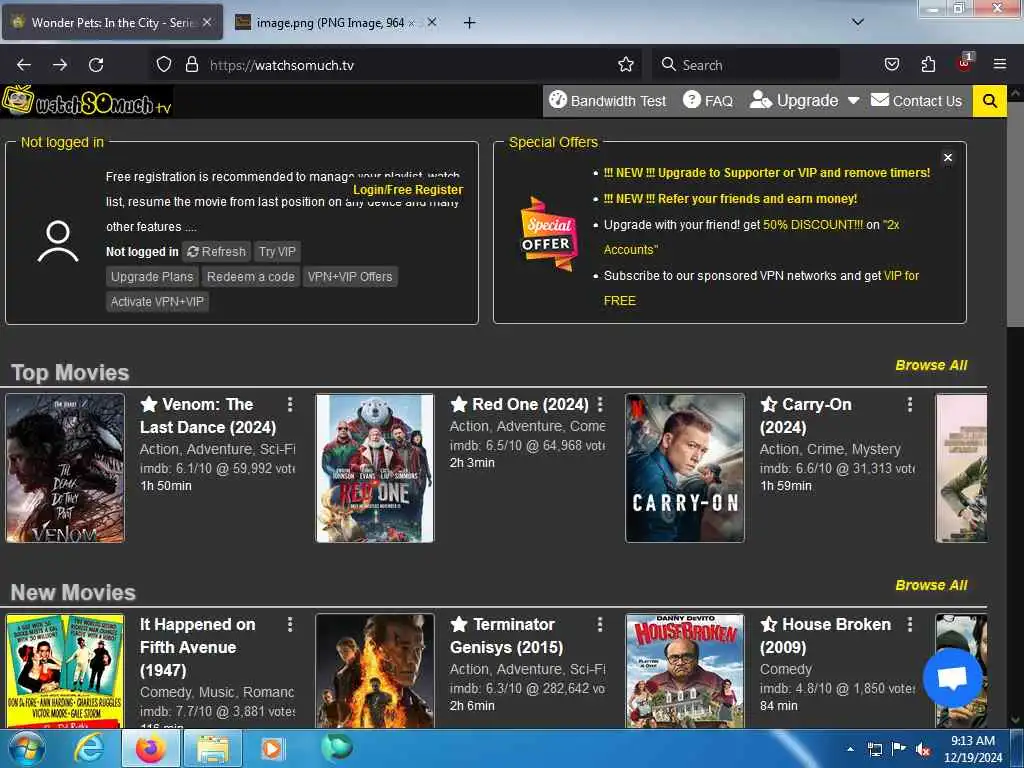Click the Try VIP button

(277, 251)
